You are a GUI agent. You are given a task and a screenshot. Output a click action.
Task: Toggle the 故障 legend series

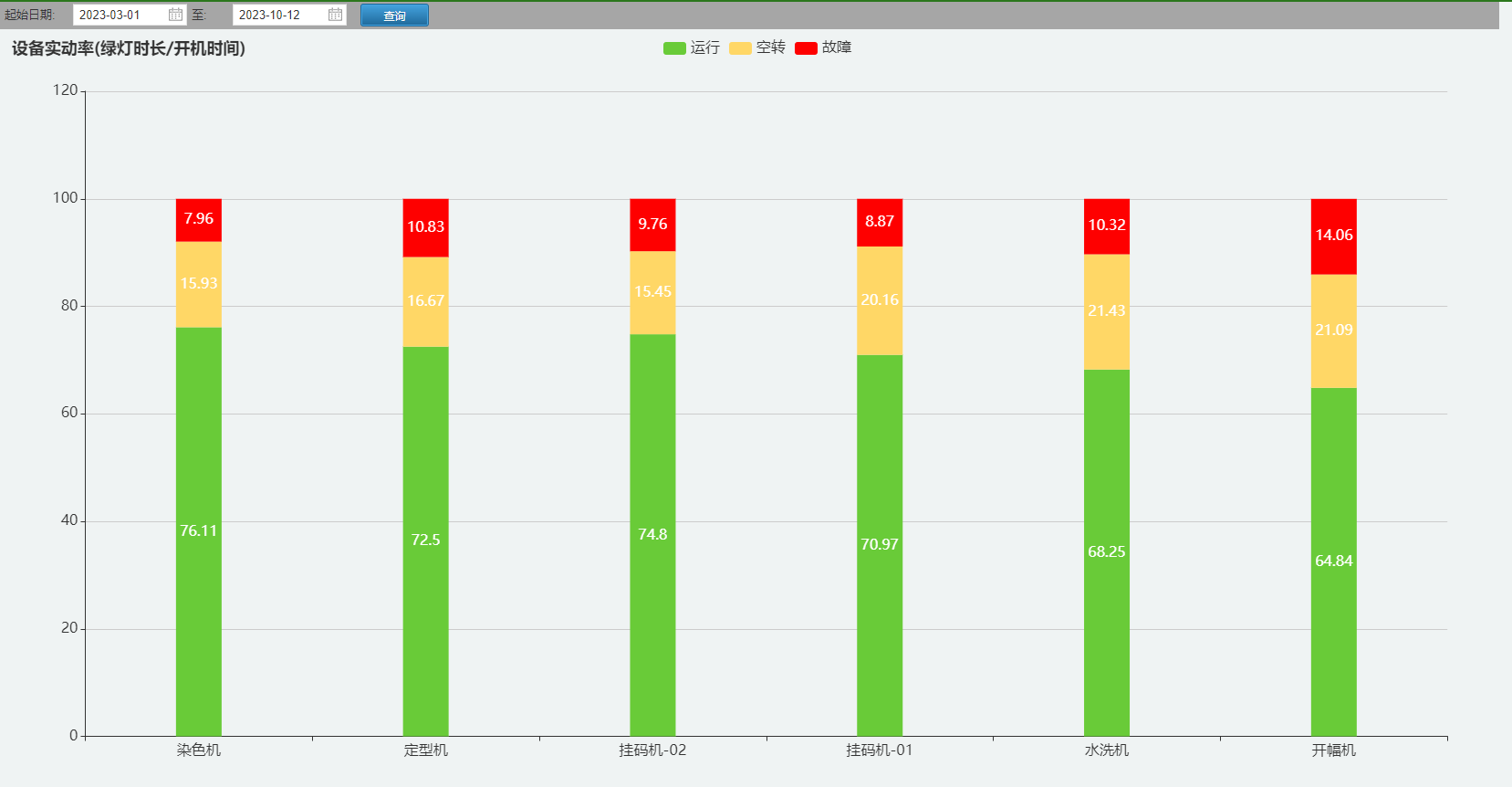822,47
